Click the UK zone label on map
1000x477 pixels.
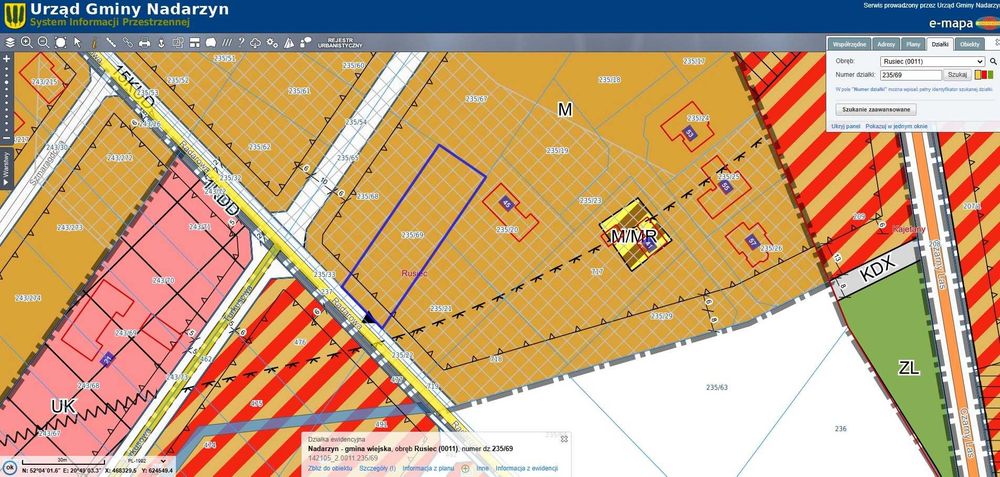pos(63,406)
